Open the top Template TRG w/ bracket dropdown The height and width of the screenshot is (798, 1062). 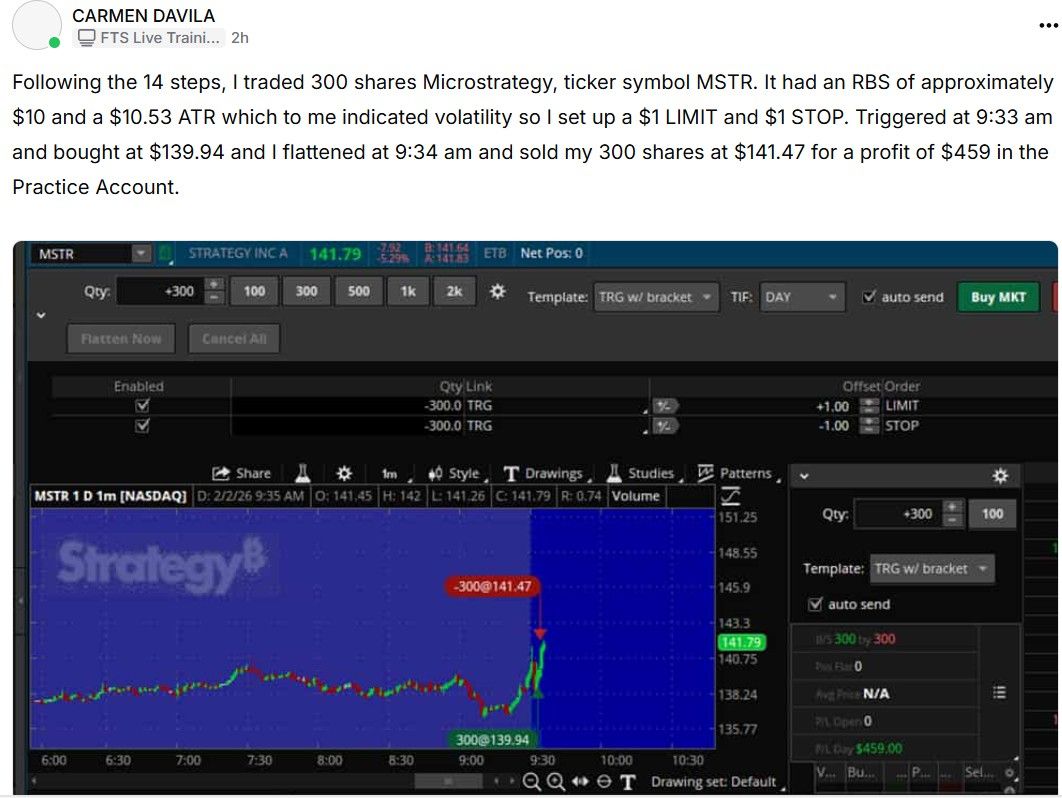655,297
